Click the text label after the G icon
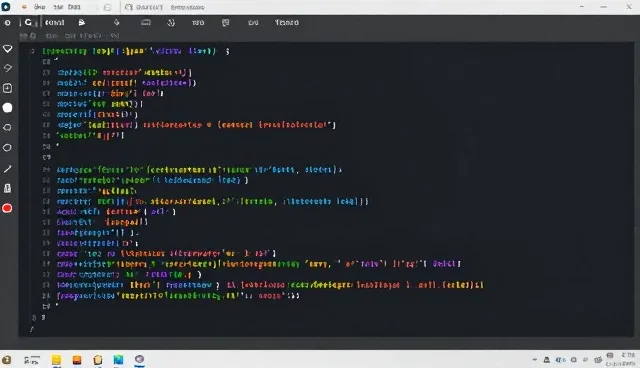640x368 pixels. pyautogui.click(x=55, y=22)
